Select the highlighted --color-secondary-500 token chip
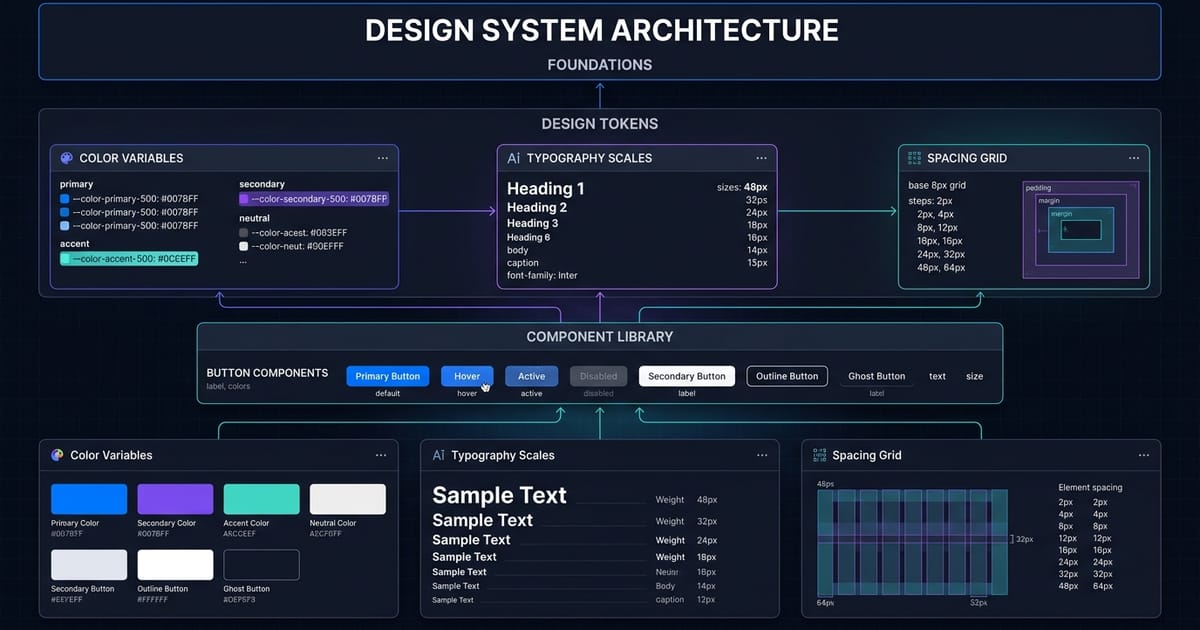The image size is (1200, 630). [x=313, y=199]
